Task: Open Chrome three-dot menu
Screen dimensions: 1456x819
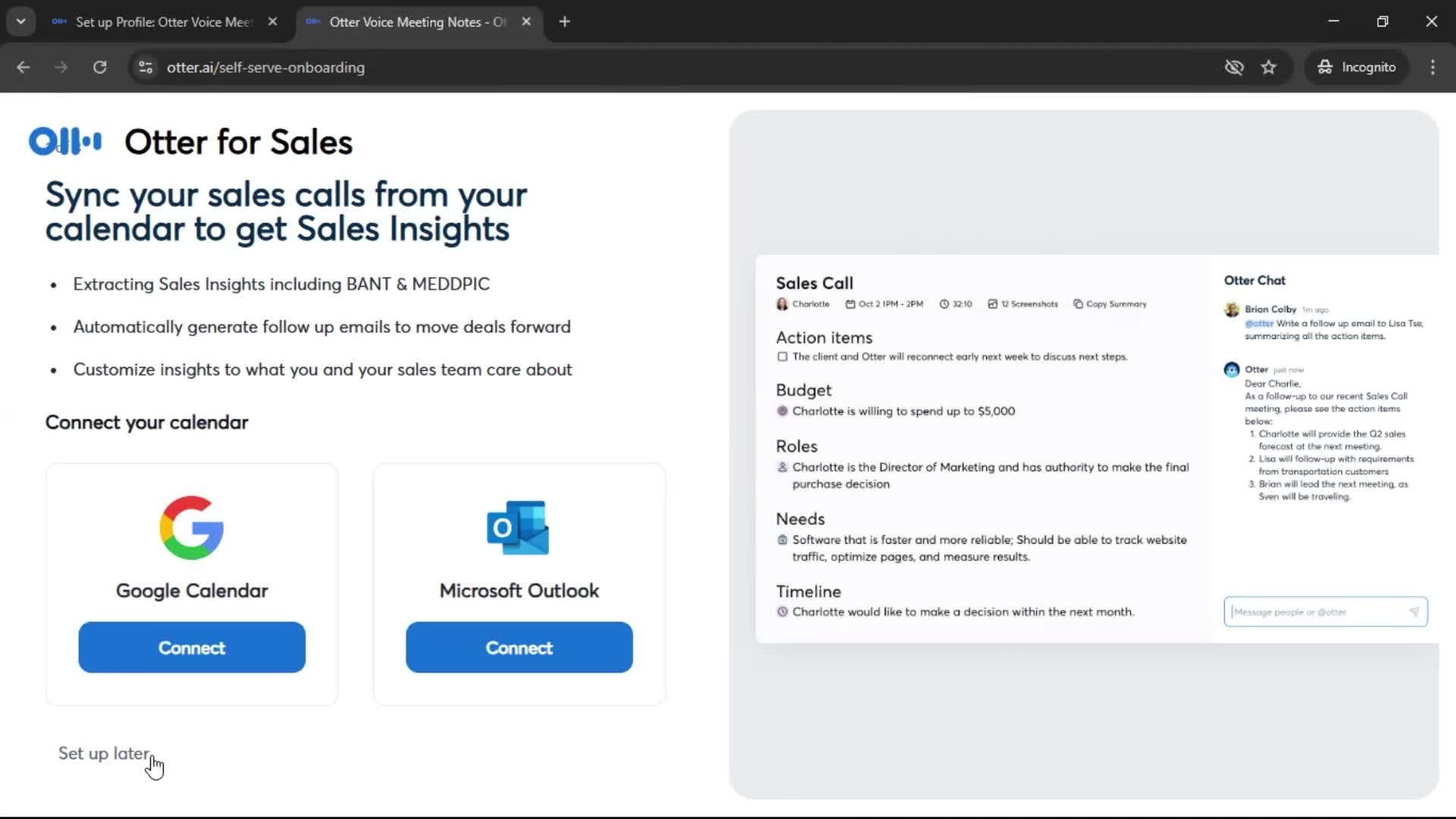Action: click(x=1432, y=67)
